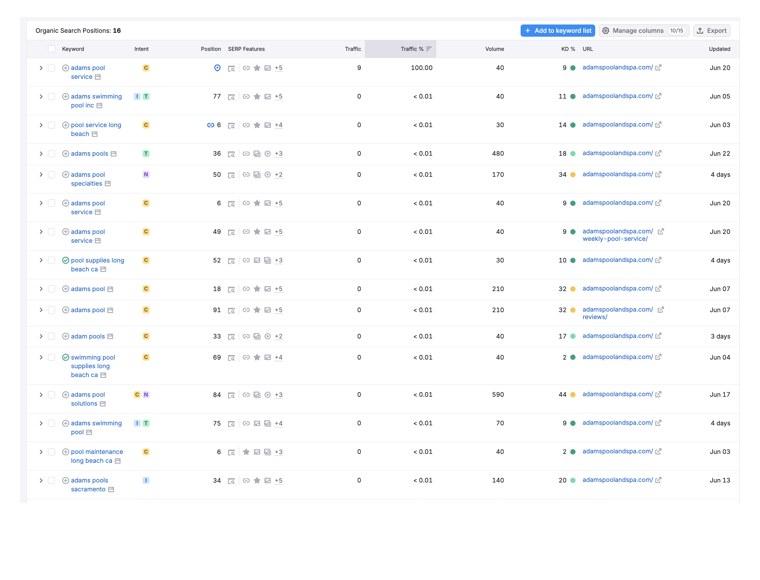Screen dimensions: 760x580
Task: Open the adams pool specialties keyword link
Action: 88,179
